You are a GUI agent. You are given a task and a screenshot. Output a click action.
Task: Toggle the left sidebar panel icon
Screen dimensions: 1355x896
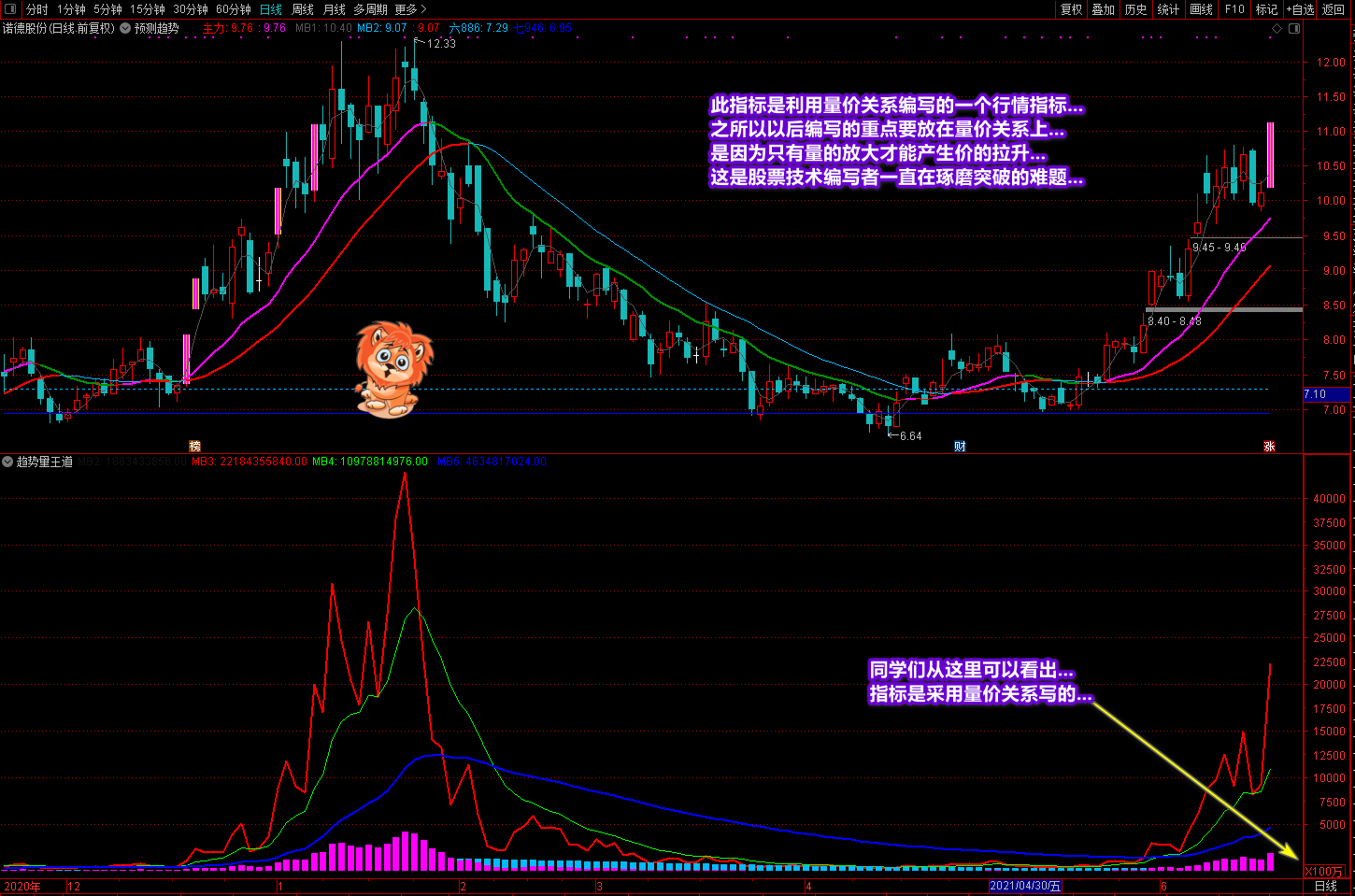point(10,9)
